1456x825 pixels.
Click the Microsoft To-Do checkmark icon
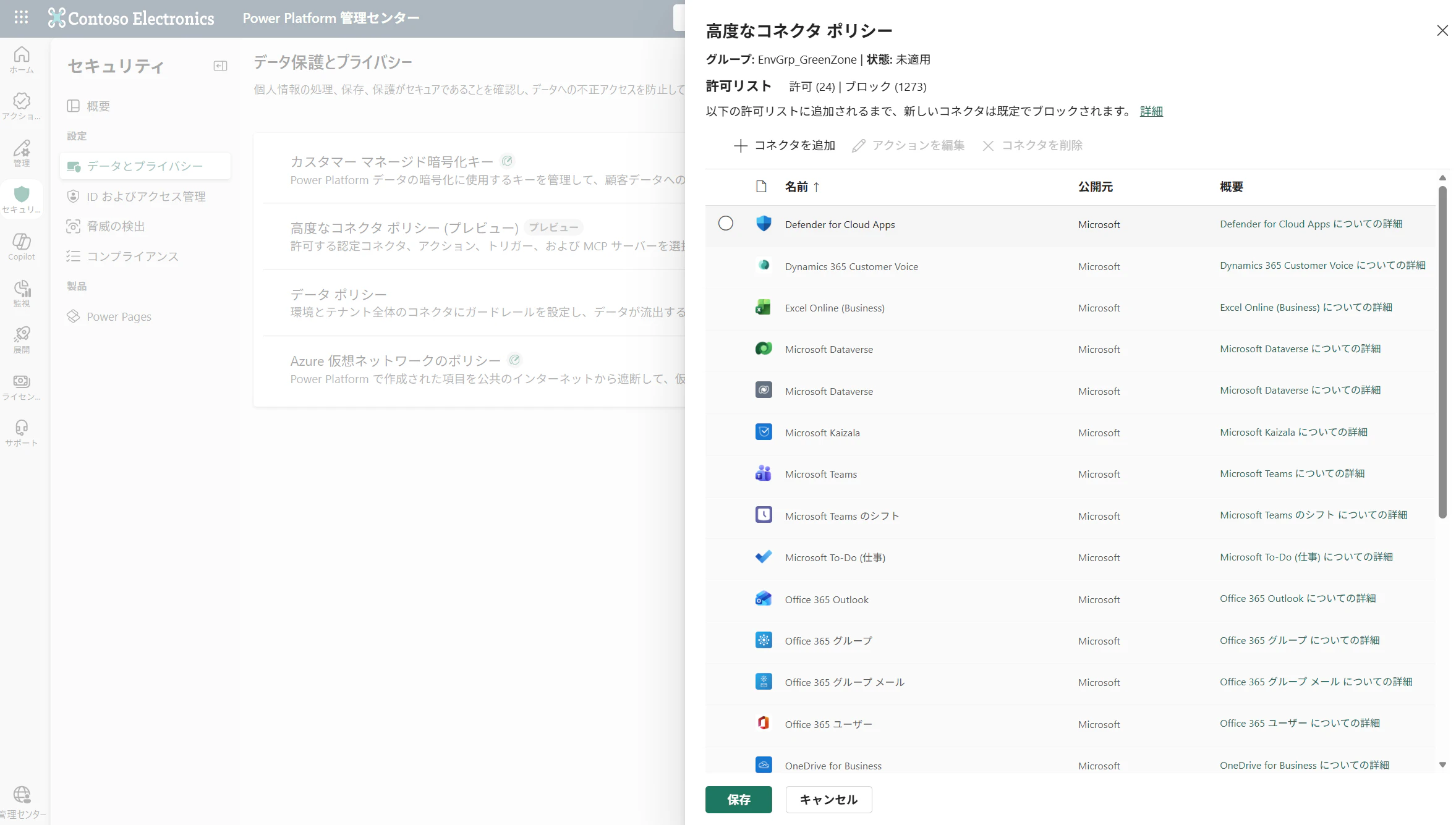(x=764, y=557)
